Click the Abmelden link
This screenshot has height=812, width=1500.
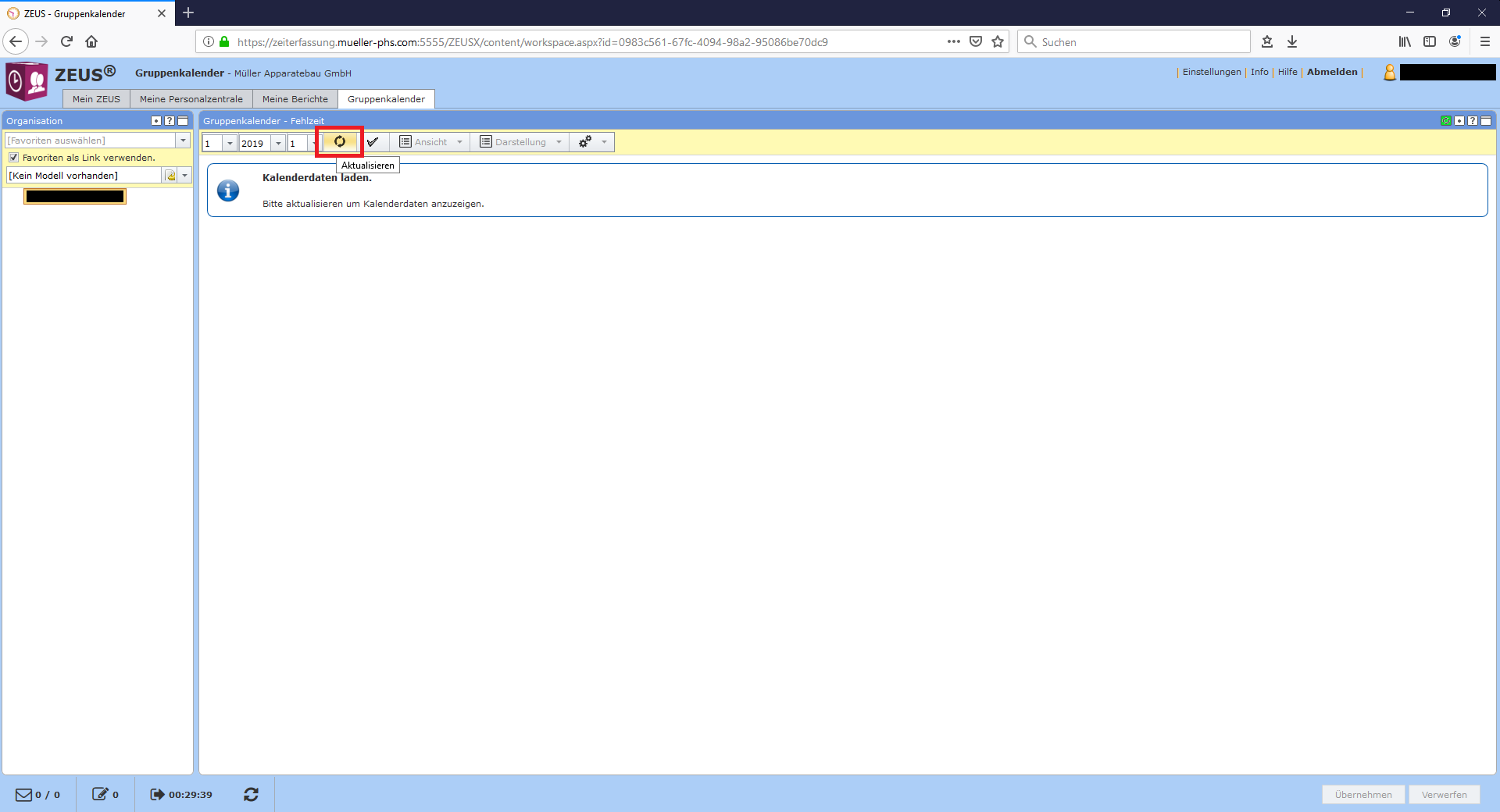[x=1332, y=72]
